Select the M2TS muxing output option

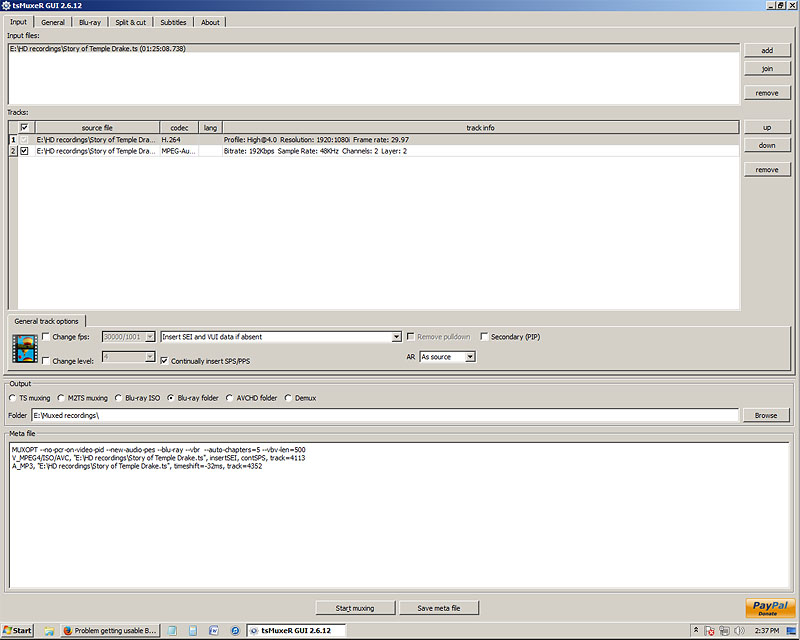click(61, 398)
